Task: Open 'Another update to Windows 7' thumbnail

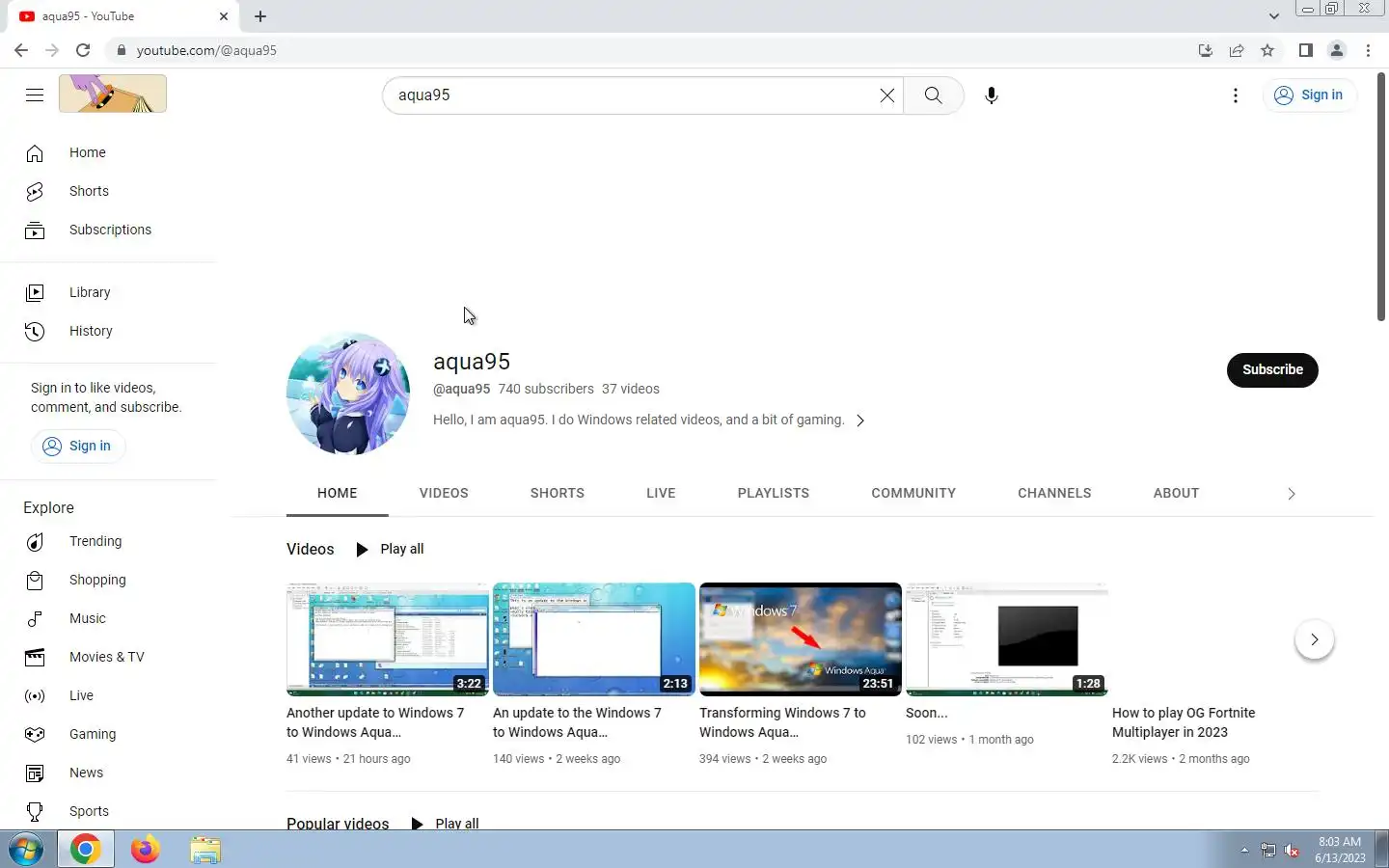Action: (388, 638)
